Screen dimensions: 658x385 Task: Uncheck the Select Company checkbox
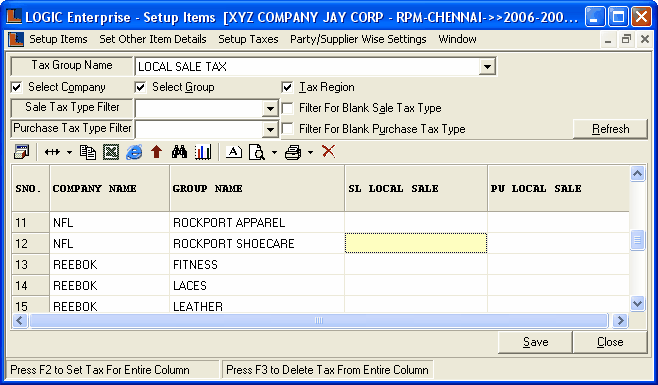pos(16,87)
